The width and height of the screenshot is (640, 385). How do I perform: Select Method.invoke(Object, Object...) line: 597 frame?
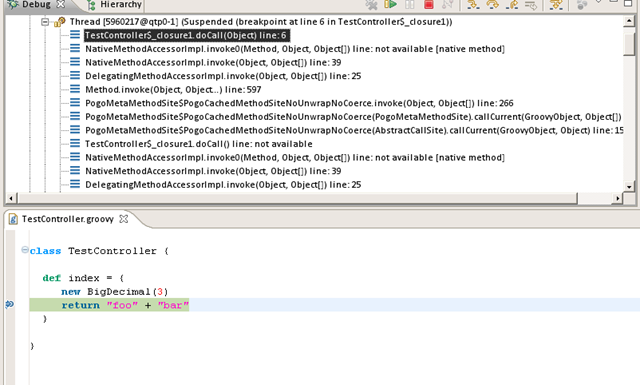click(x=173, y=89)
